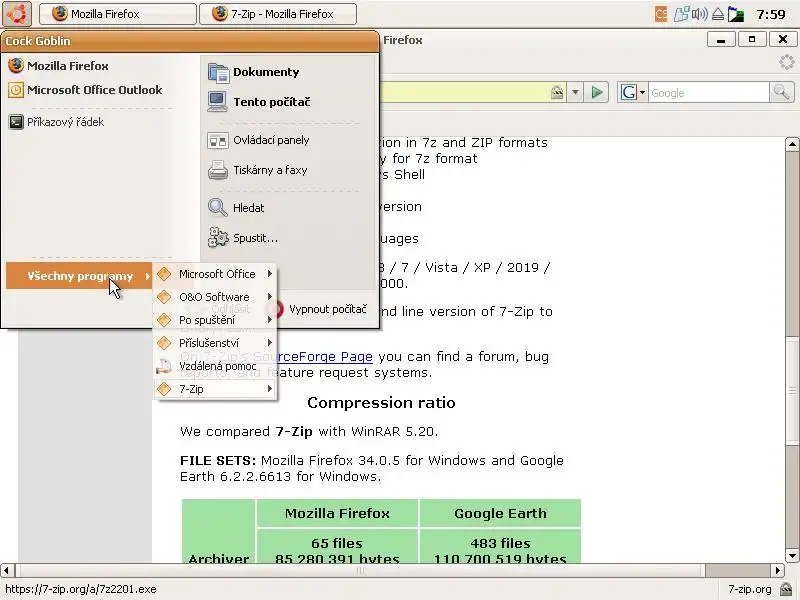Open Vzdálená pomoc program entry
This screenshot has height=600, width=800.
click(x=215, y=366)
